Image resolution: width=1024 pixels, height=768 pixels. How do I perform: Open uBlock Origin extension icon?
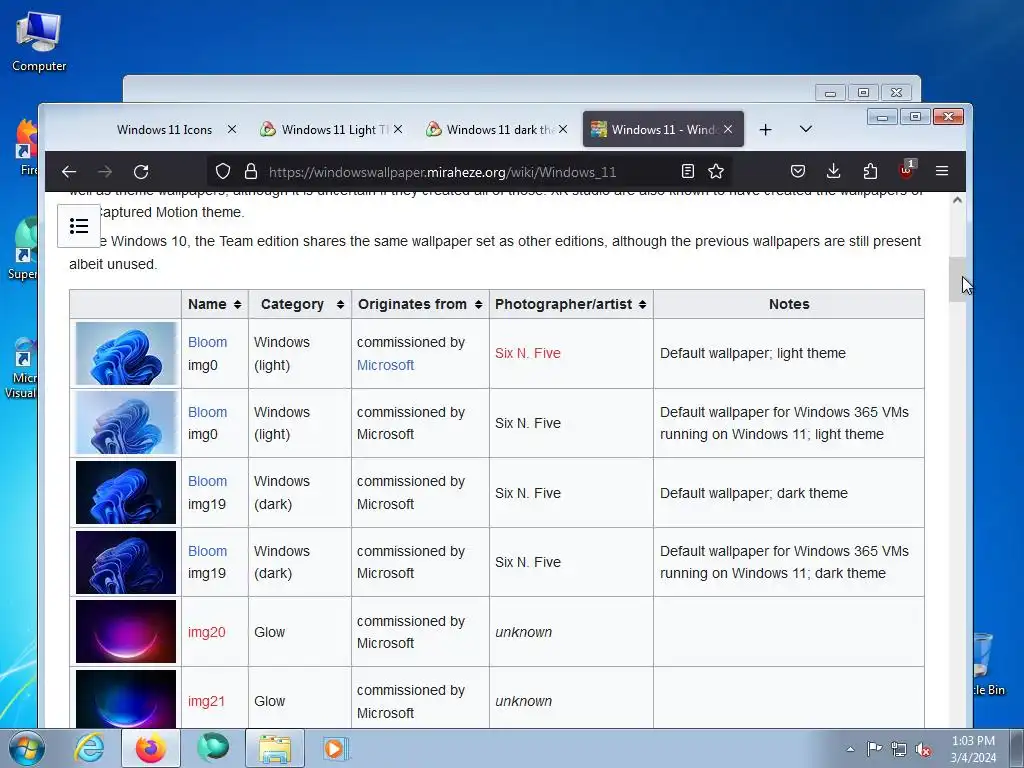tap(906, 170)
